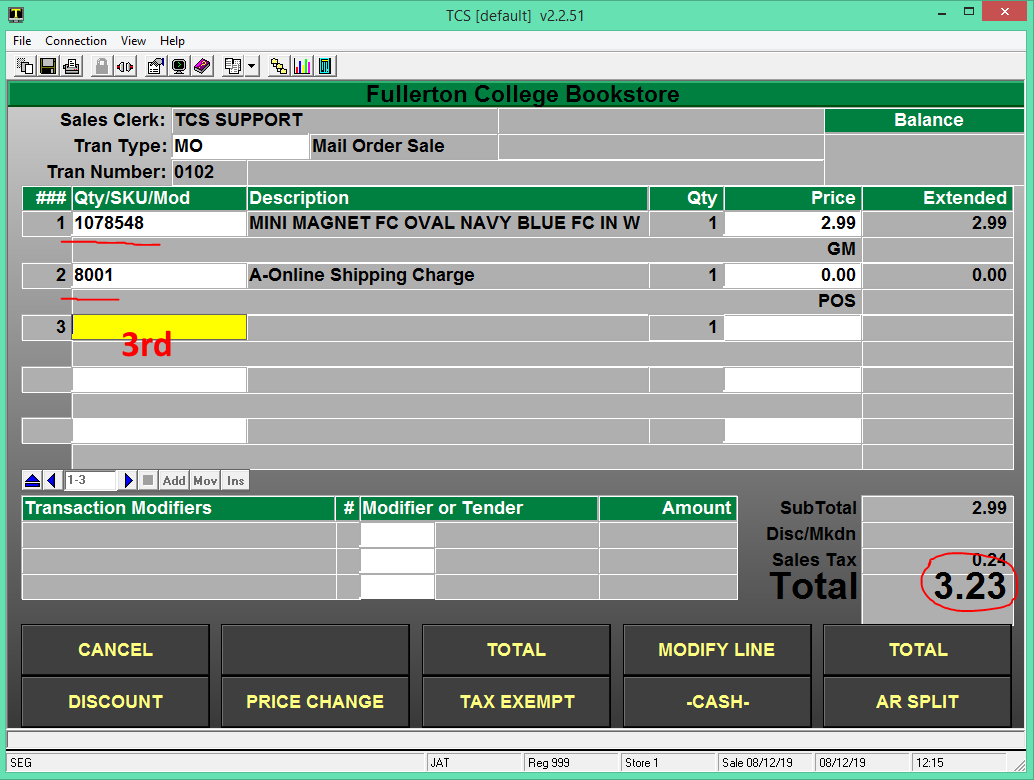Click the blank button right of CANCEL
Screen dimensions: 1034x780
coord(315,649)
